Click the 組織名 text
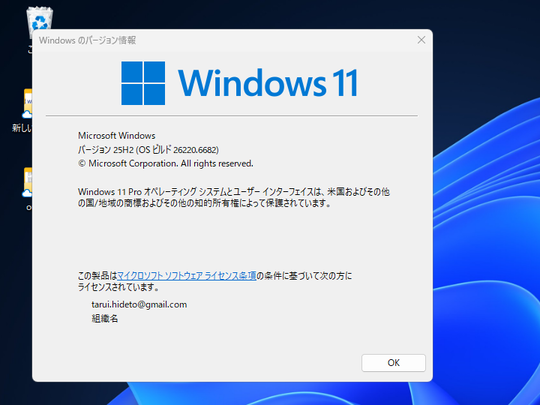Viewport: 540px width, 405px height. coord(105,319)
